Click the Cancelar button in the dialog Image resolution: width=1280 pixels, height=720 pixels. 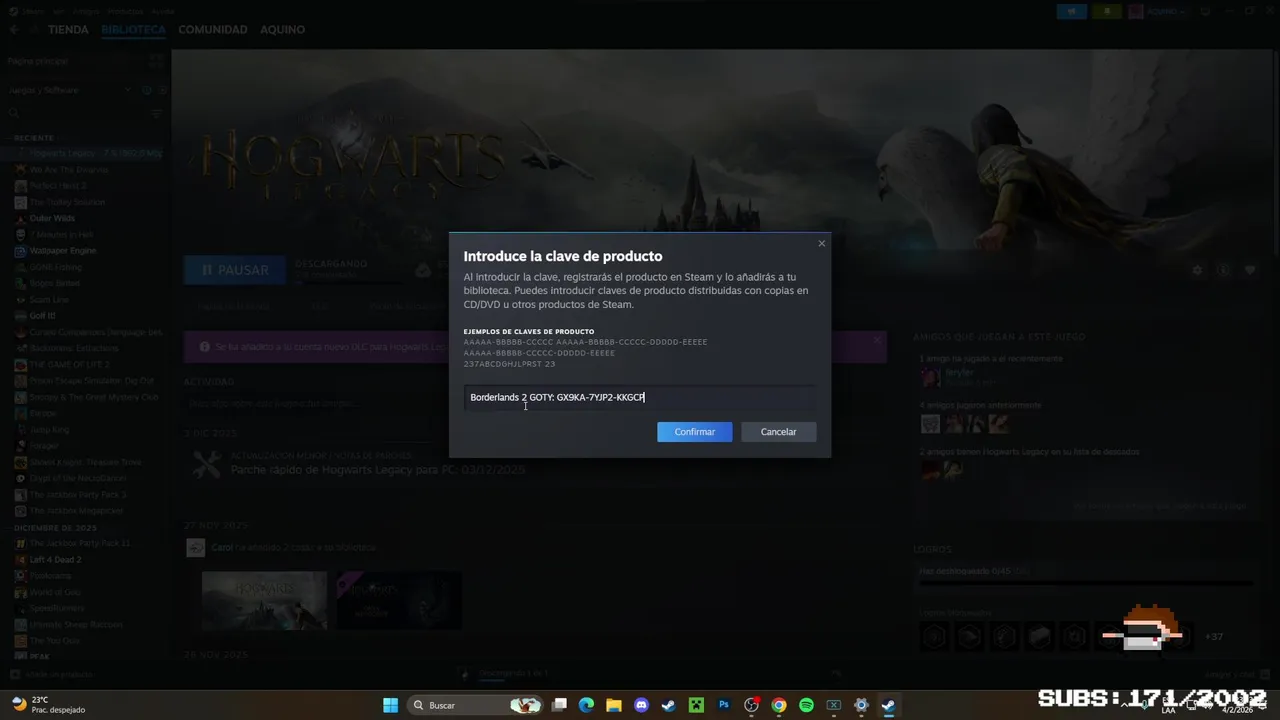coord(778,432)
